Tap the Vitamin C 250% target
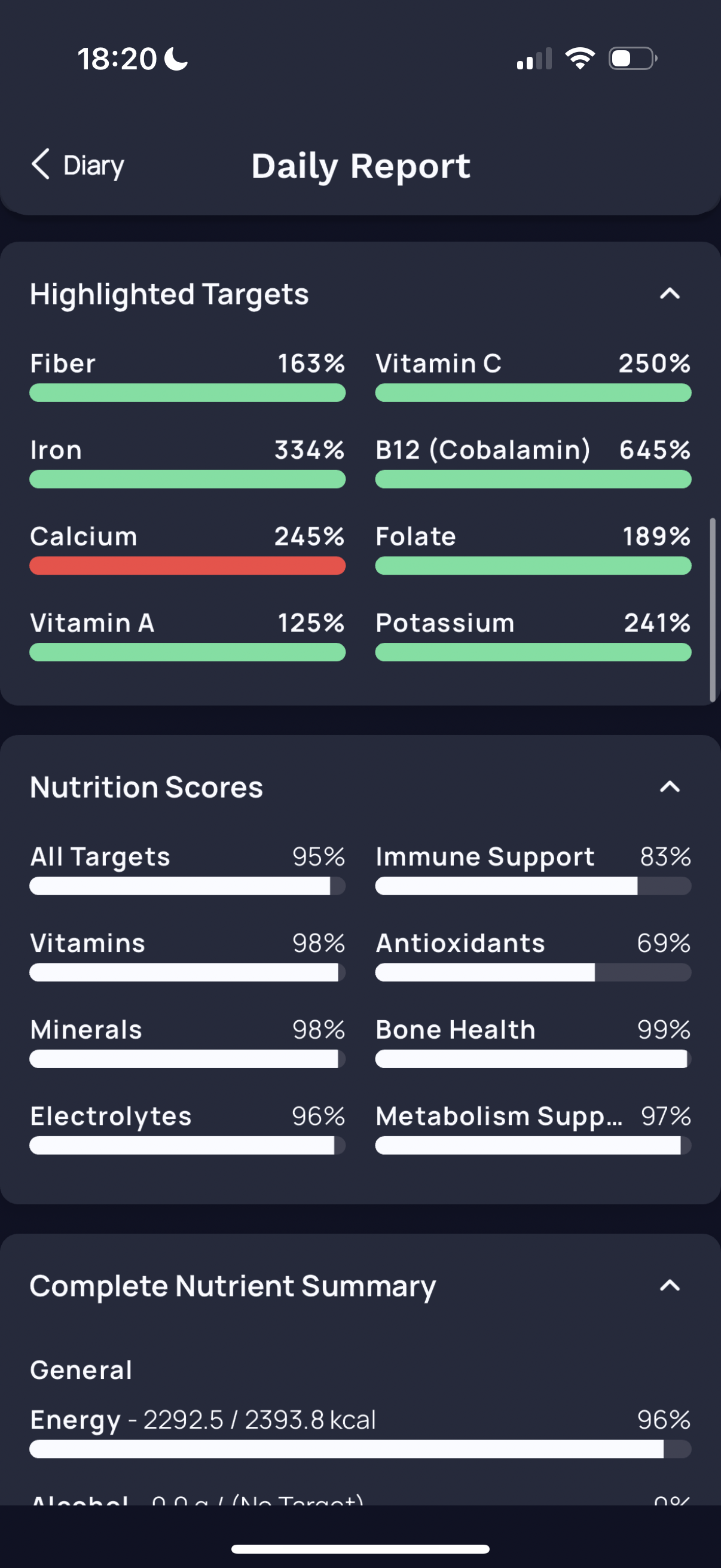 click(533, 376)
